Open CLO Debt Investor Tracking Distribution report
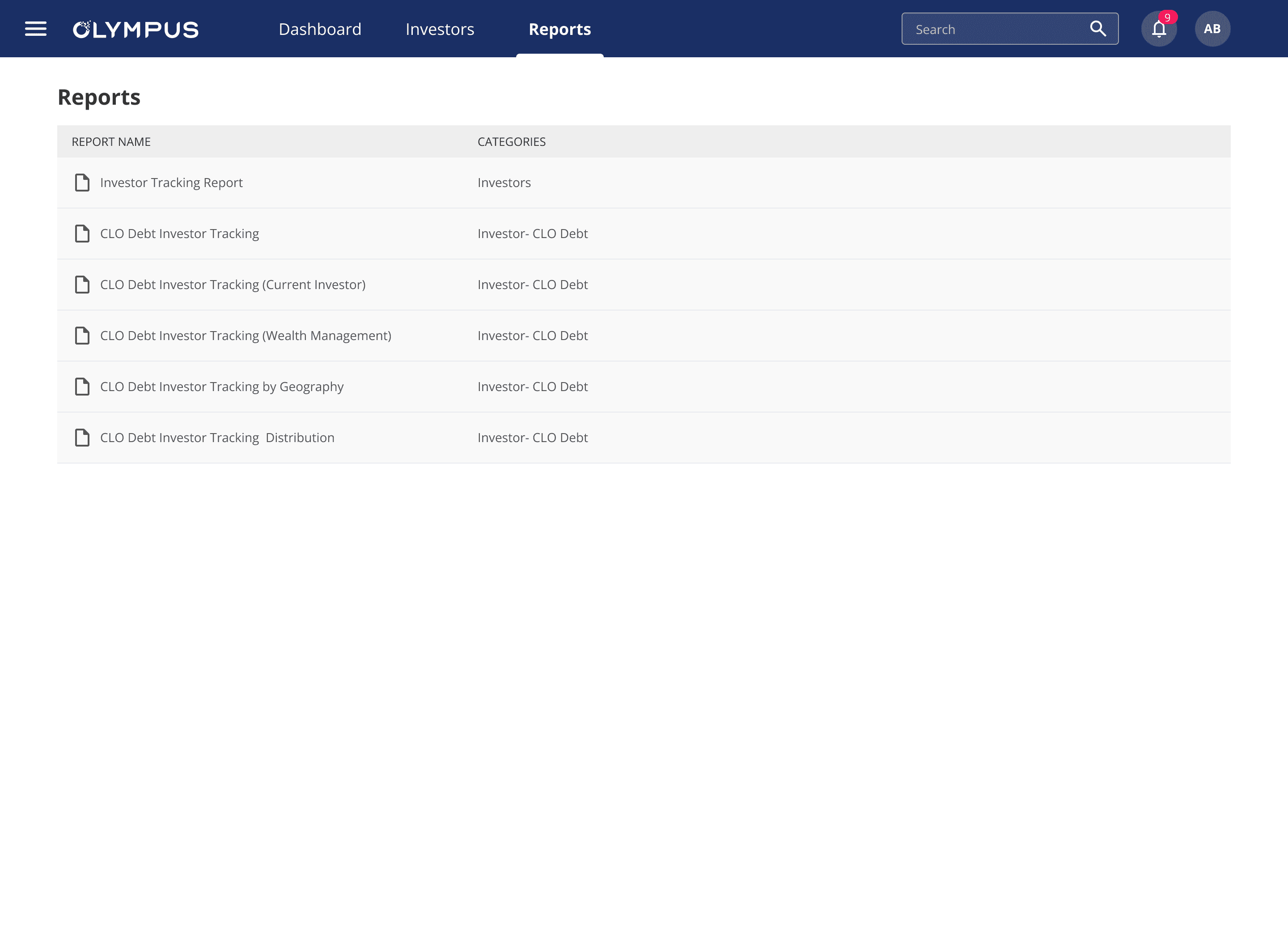The height and width of the screenshot is (928, 1288). point(217,438)
